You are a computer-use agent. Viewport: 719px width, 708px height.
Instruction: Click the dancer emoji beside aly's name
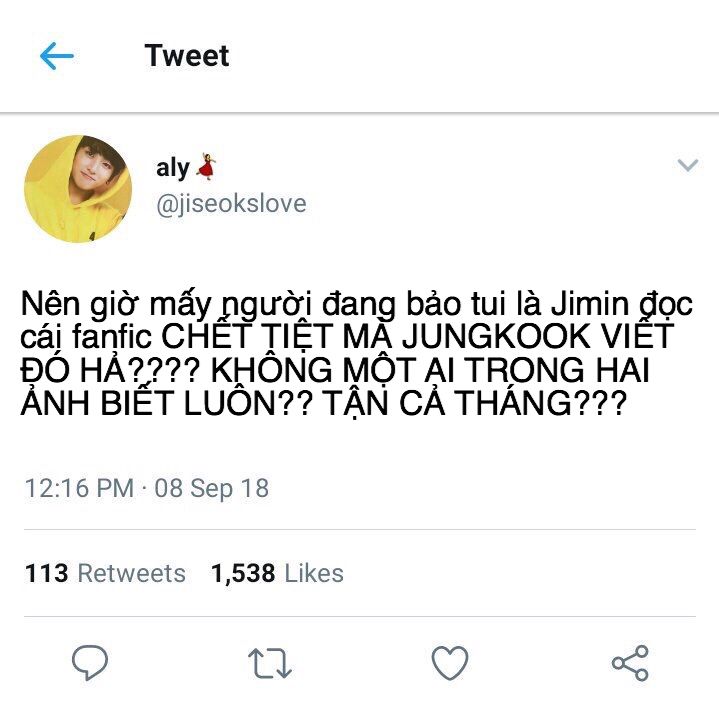pos(206,167)
